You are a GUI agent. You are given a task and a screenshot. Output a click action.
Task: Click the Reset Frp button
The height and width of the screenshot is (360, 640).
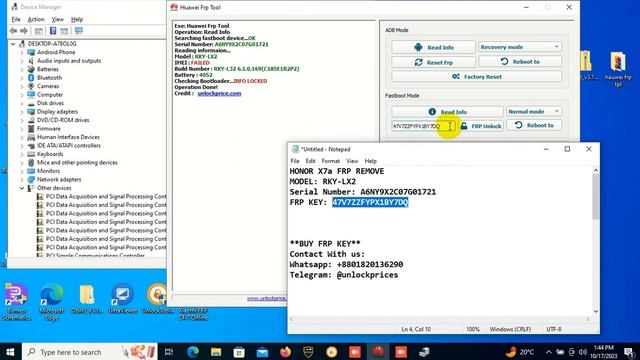433,62
